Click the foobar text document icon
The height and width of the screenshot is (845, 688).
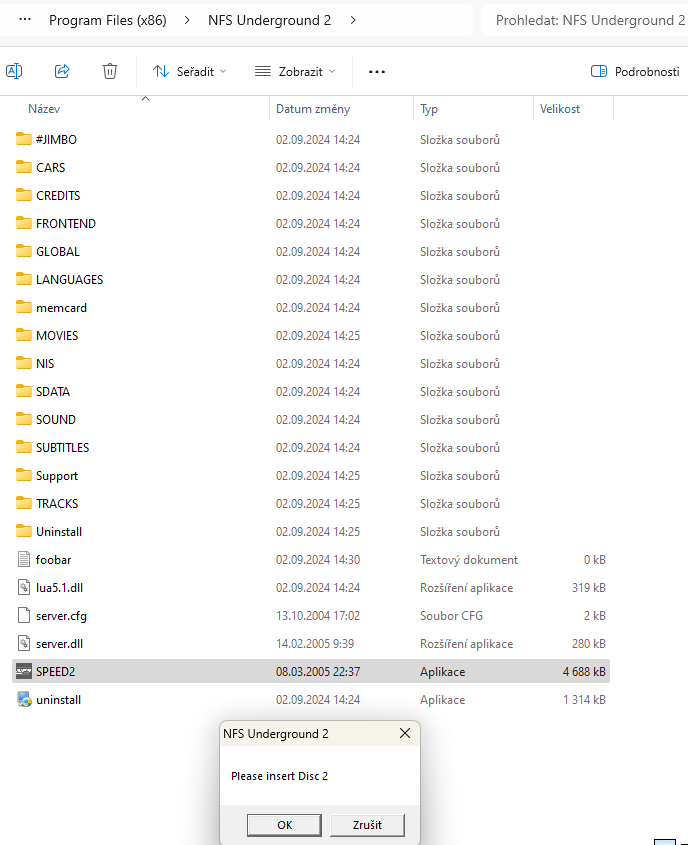(24, 559)
